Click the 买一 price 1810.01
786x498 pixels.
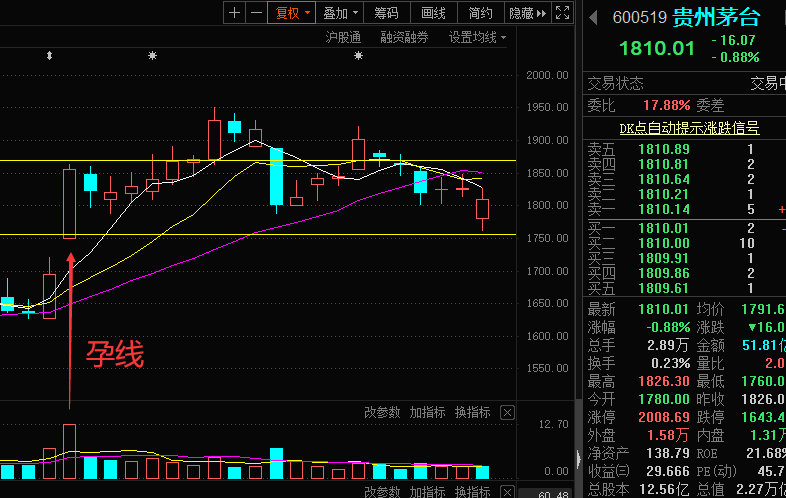click(x=664, y=229)
